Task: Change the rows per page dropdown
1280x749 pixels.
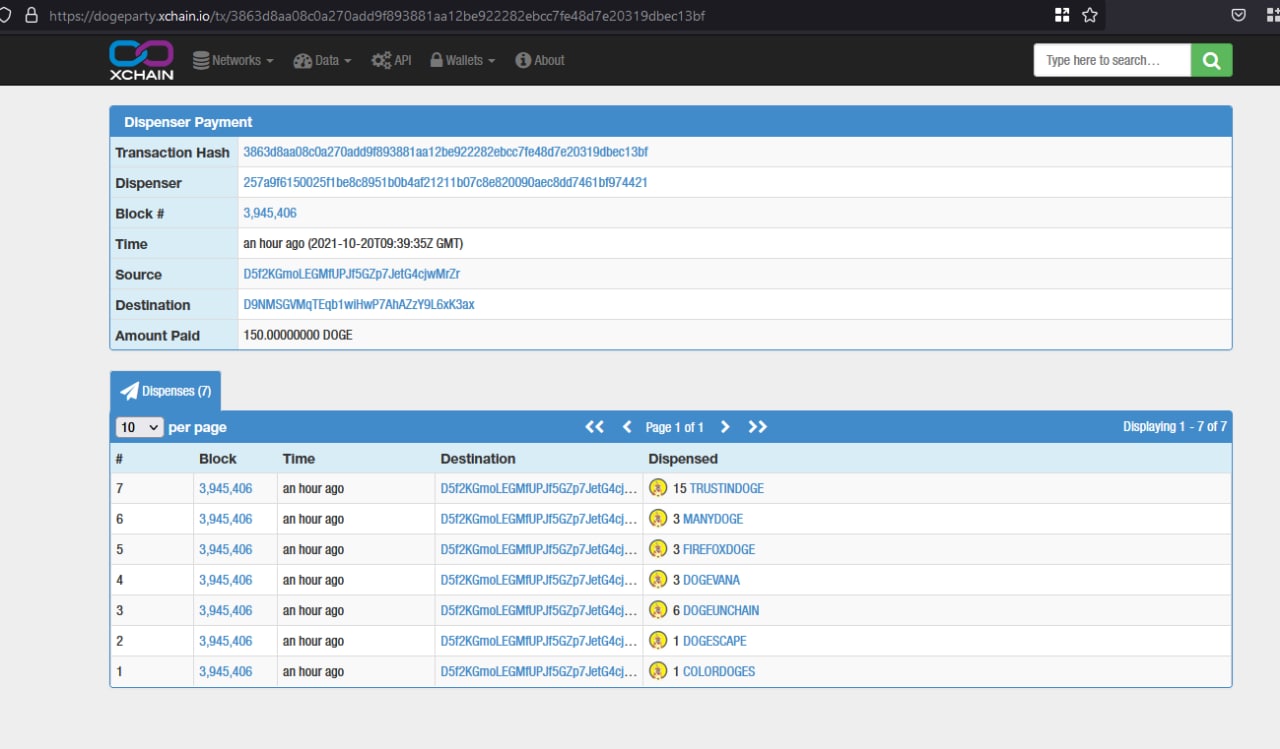Action: click(140, 427)
